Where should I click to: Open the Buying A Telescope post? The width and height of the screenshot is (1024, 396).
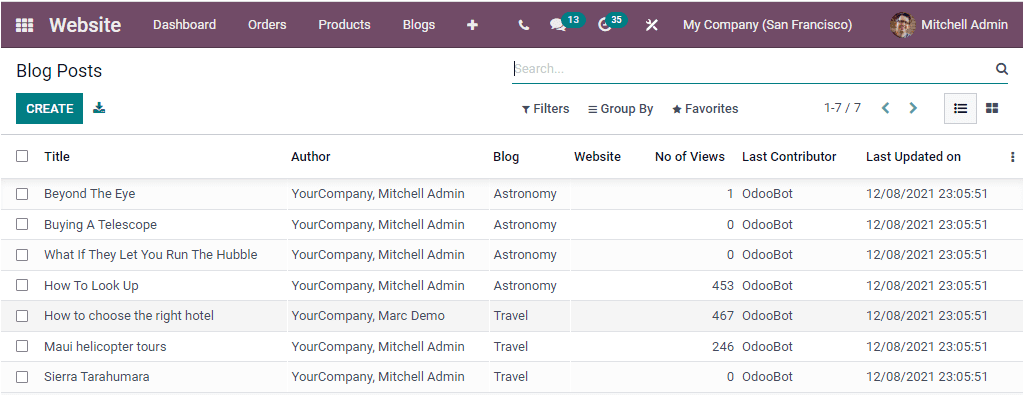tap(101, 224)
